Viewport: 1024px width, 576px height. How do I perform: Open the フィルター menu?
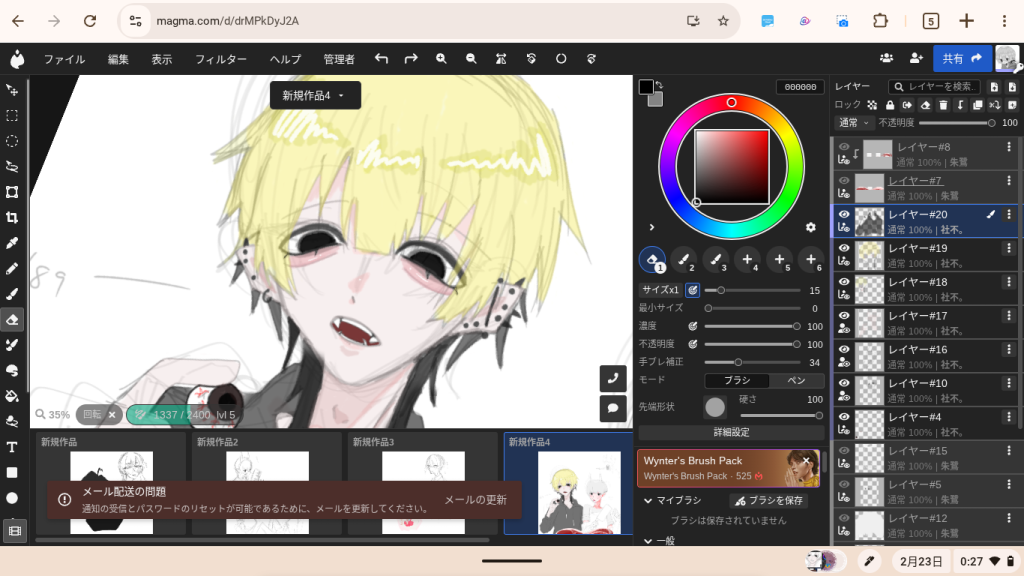coord(220,59)
